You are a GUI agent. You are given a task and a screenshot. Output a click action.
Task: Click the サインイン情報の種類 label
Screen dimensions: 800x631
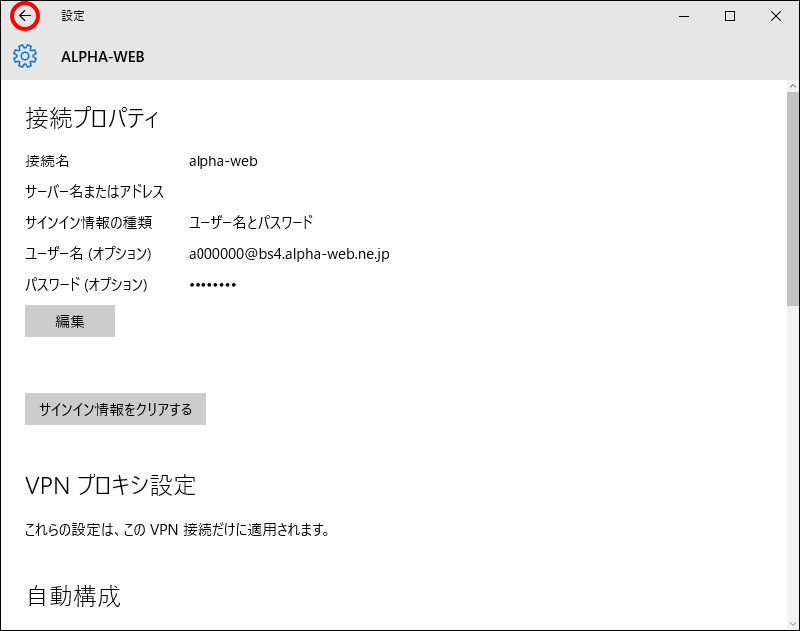[x=89, y=222]
